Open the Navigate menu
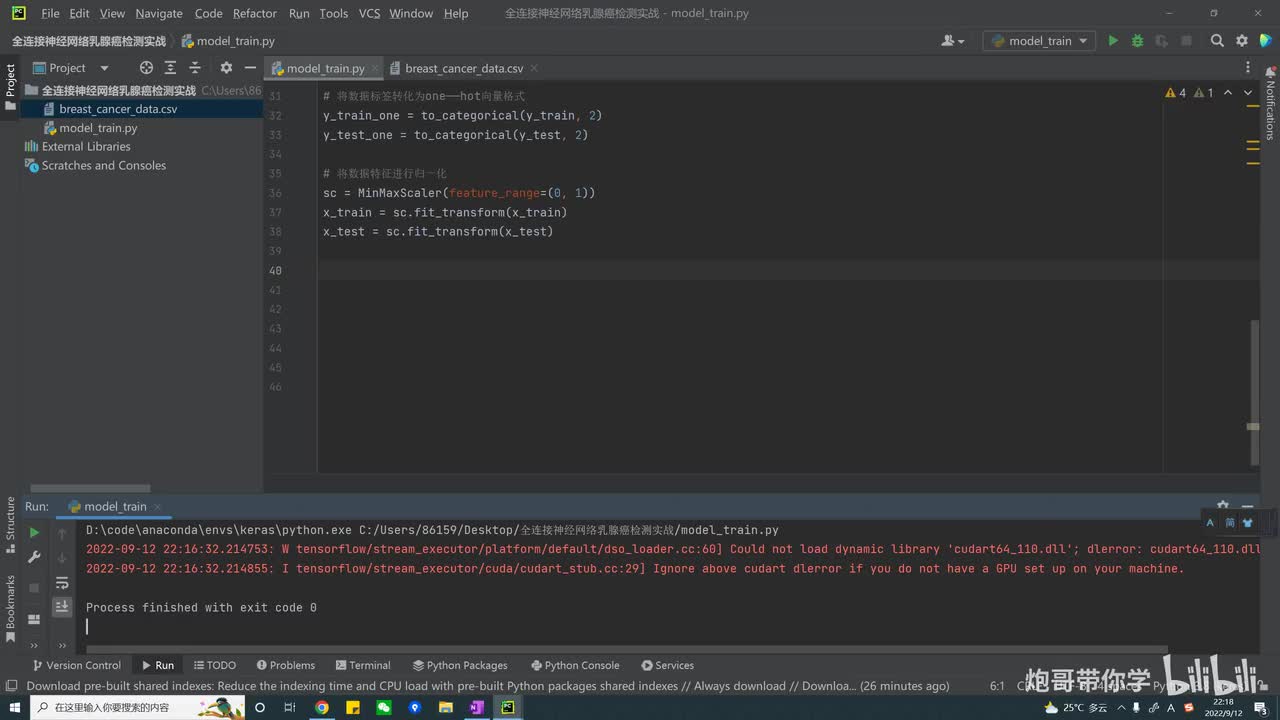This screenshot has width=1280, height=720. 159,13
